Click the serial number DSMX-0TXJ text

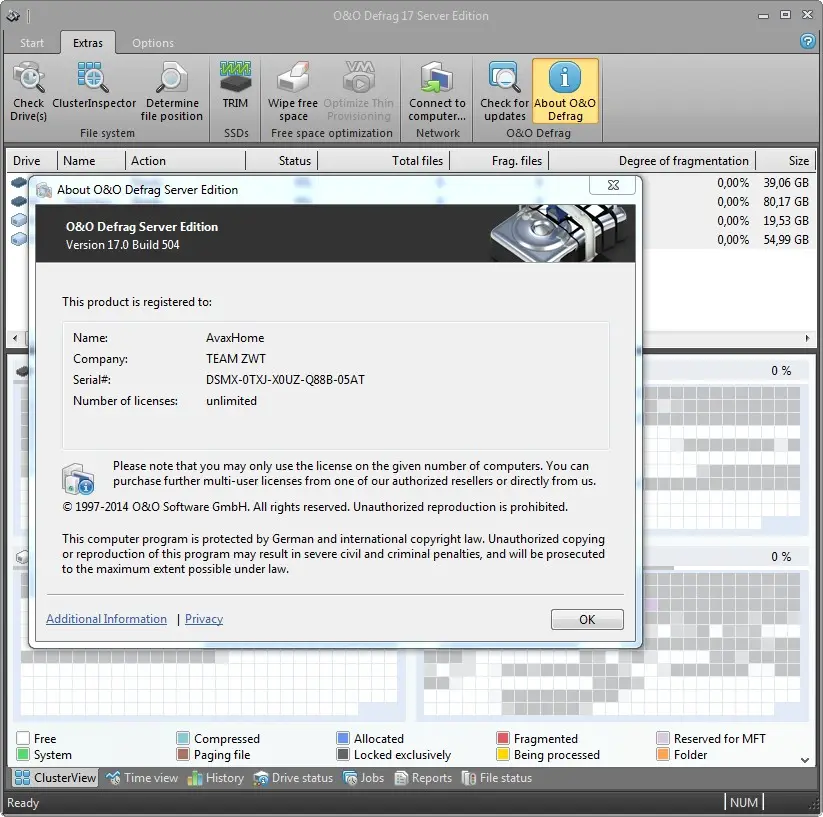(x=285, y=379)
